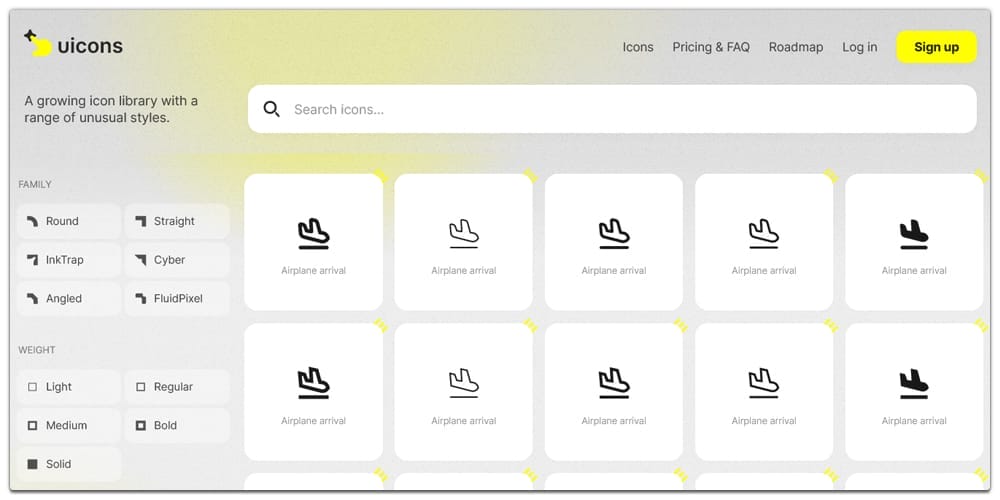Click the magnifying glass search icon
Image resolution: width=1000 pixels, height=500 pixels.
271,109
